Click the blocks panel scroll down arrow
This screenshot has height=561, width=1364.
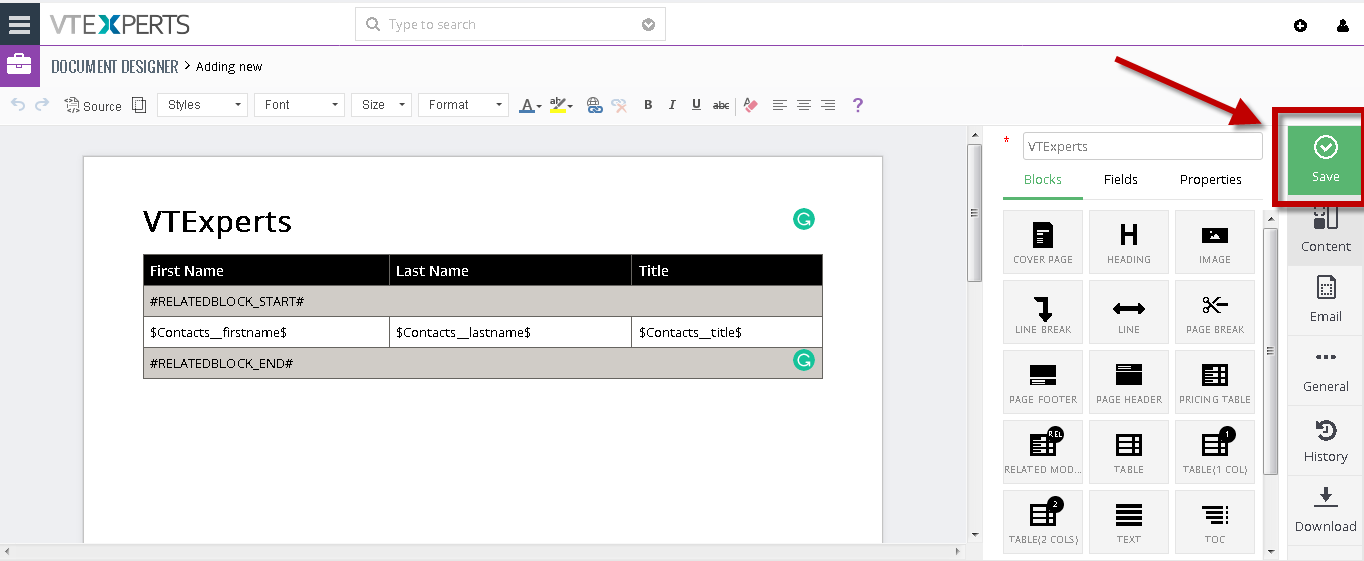coord(1271,550)
